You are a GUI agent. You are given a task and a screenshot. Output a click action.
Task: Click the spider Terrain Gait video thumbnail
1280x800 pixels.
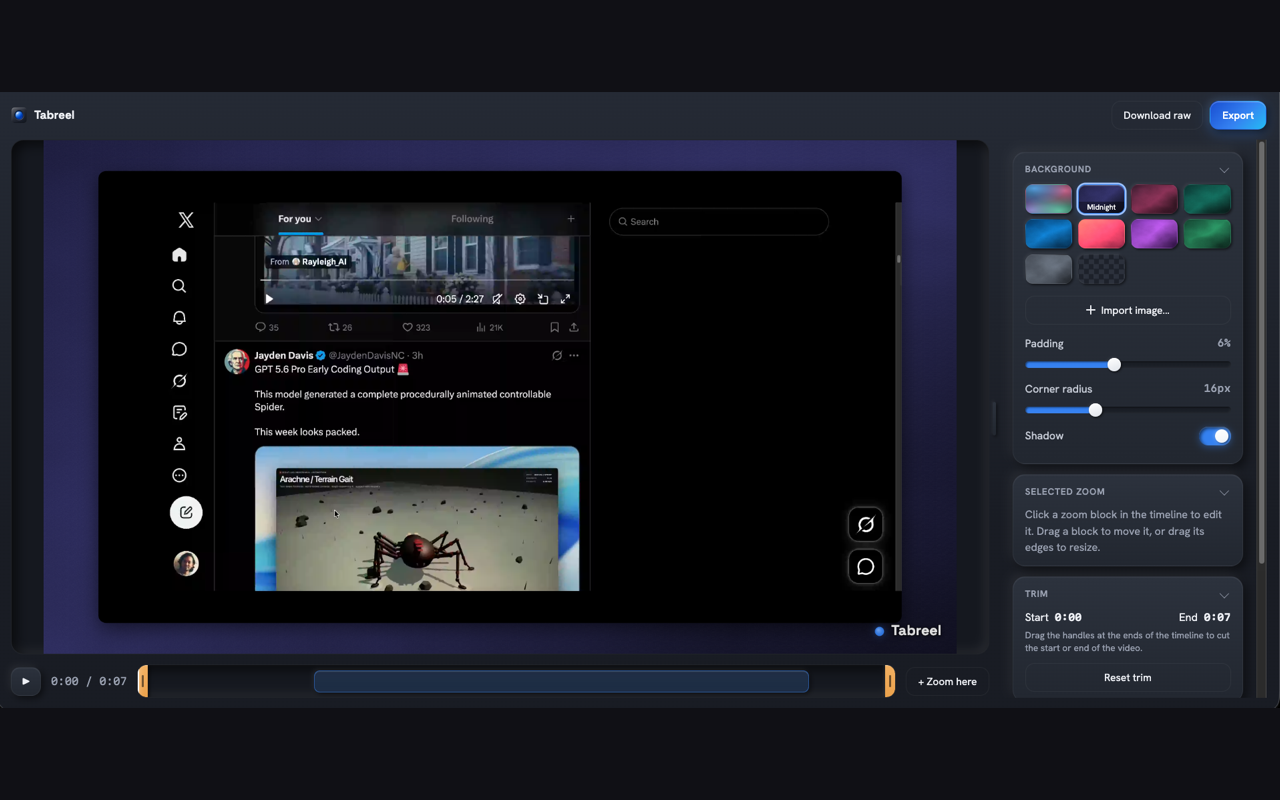[x=417, y=518]
